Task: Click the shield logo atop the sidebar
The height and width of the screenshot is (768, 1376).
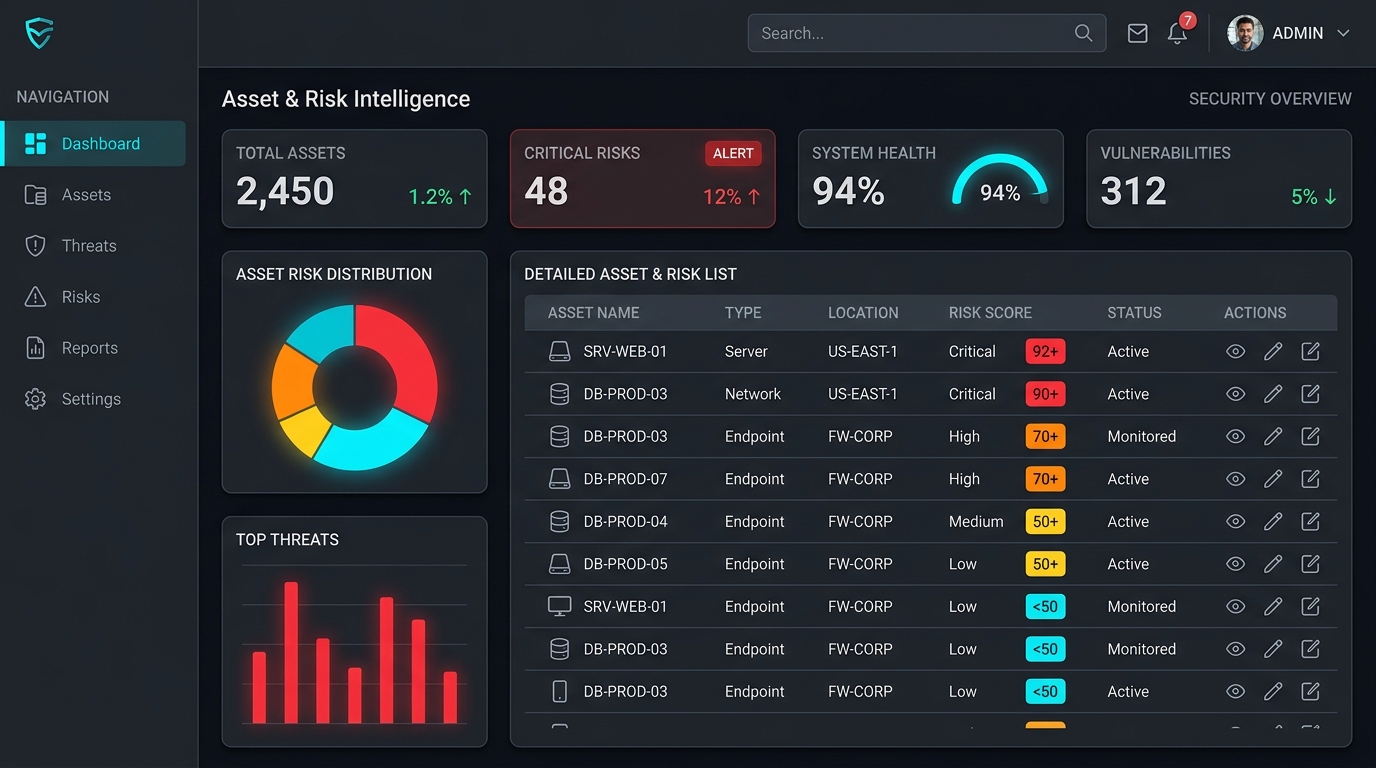Action: pos(39,33)
